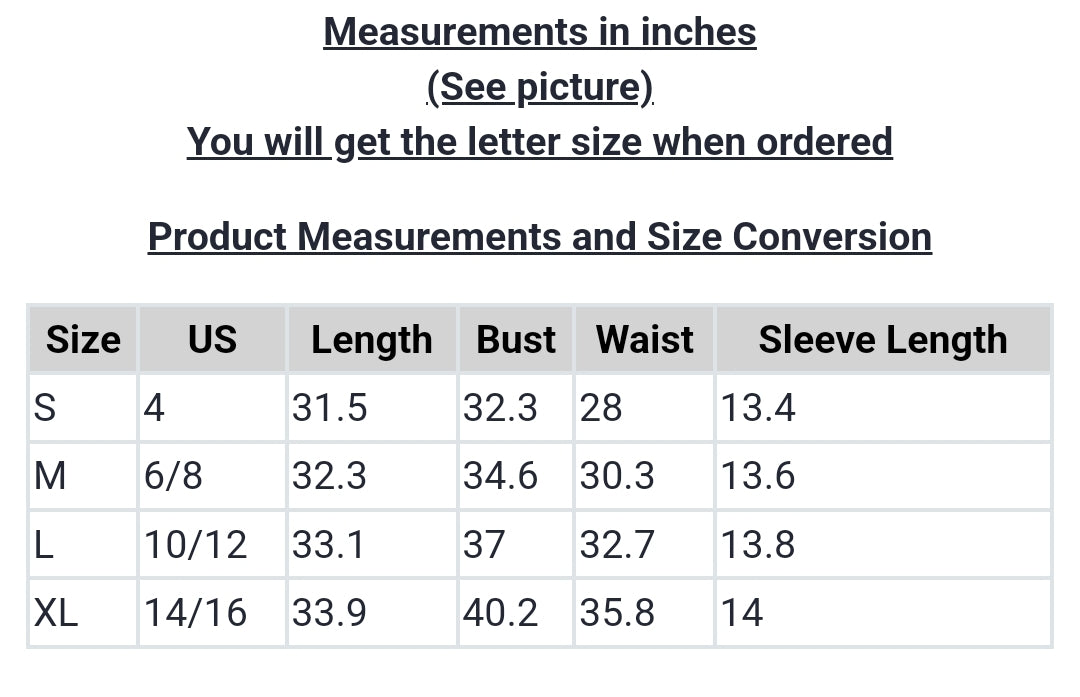Click the "(See picture)" underlined text
The width and height of the screenshot is (1080, 697).
pyautogui.click(x=540, y=87)
